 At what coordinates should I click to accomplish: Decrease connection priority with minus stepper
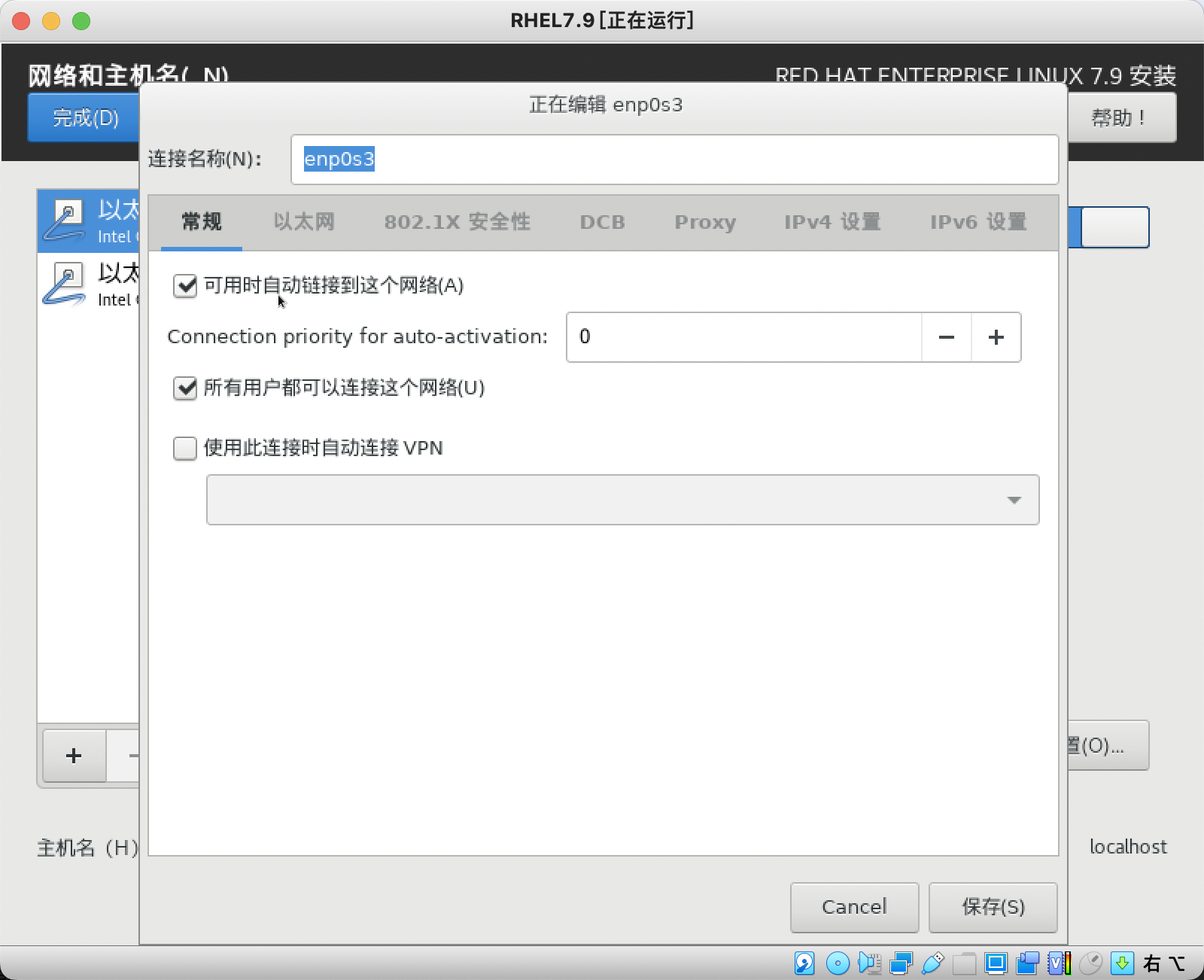(947, 337)
